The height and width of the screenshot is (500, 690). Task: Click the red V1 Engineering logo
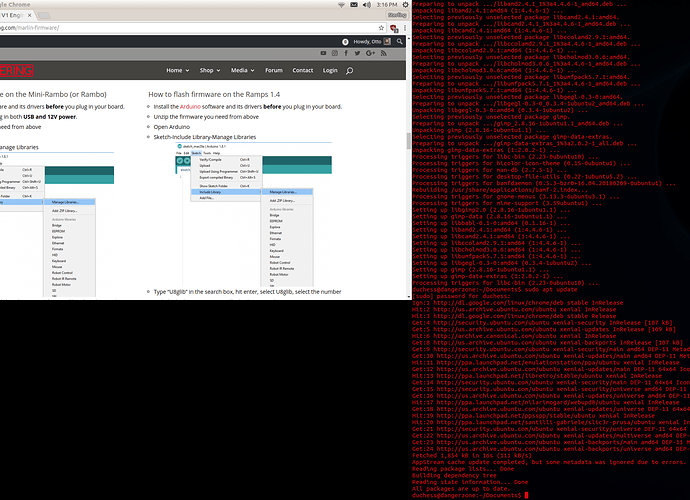pos(16,70)
